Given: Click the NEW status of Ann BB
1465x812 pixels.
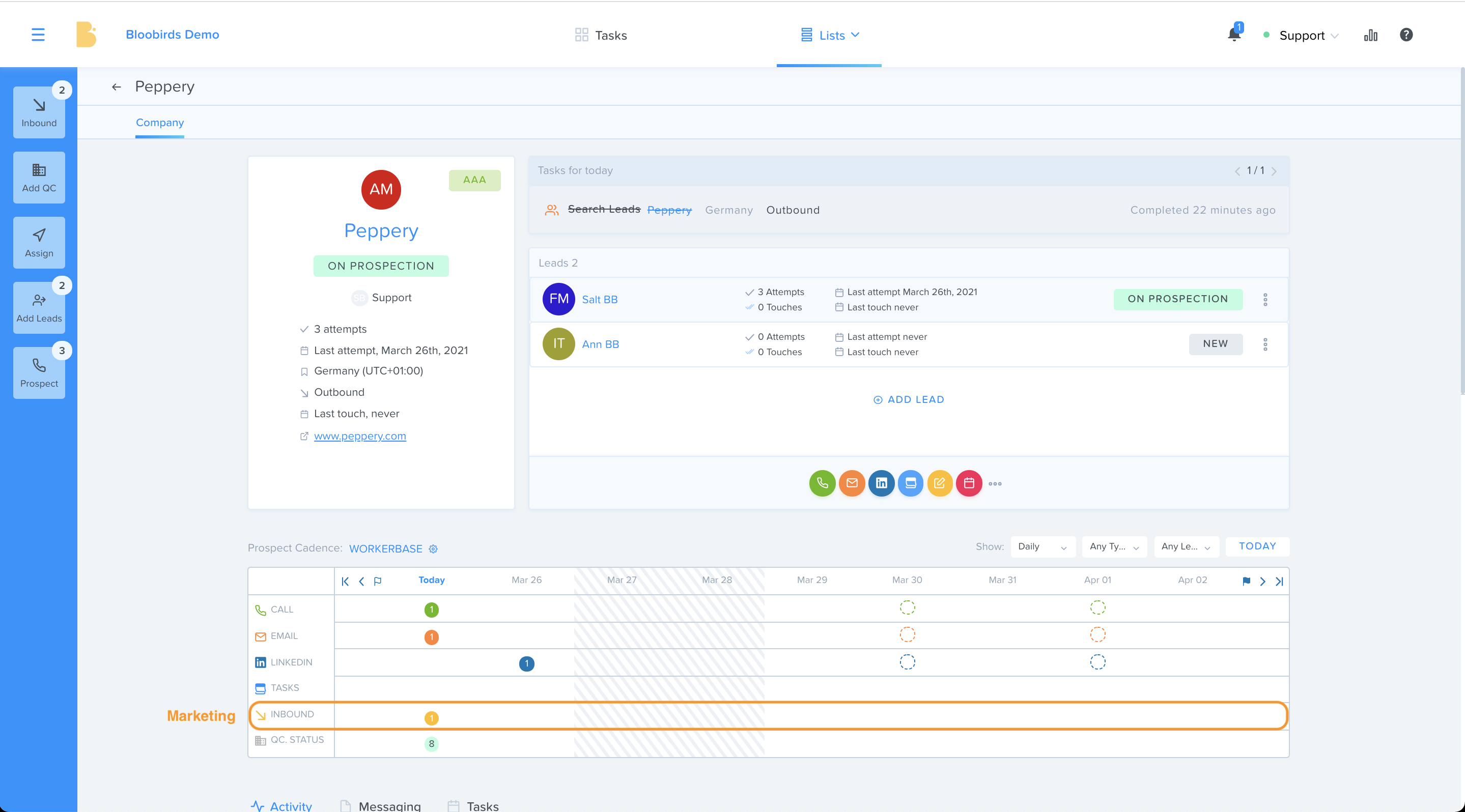Looking at the screenshot, I should click(1216, 344).
